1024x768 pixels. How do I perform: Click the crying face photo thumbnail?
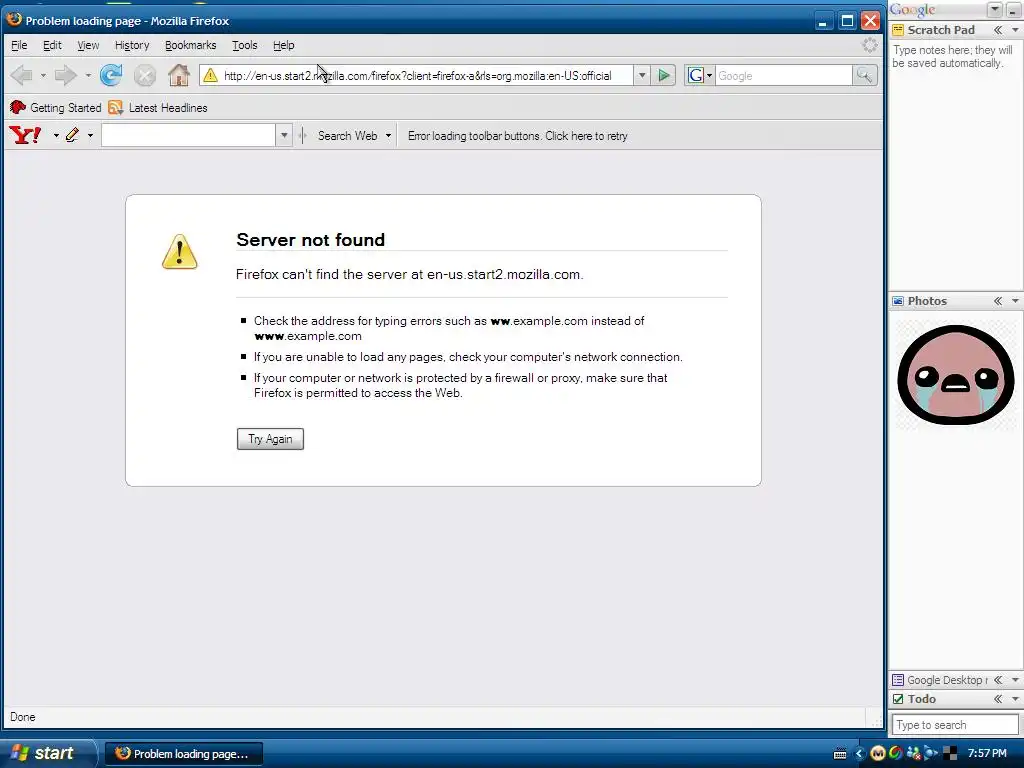(955, 376)
